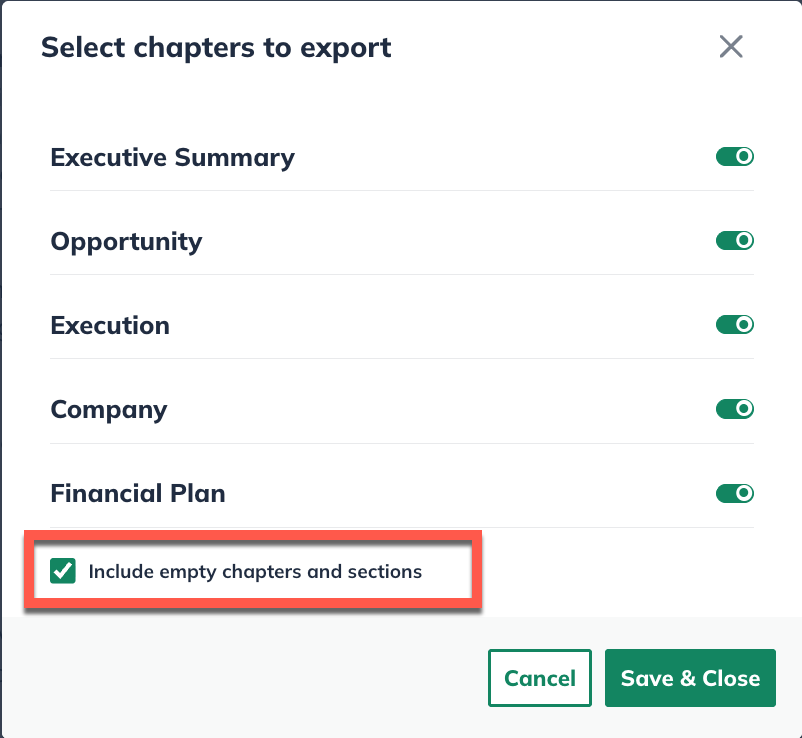
Task: Toggle off the Executive Summary chapter
Action: coord(735,156)
